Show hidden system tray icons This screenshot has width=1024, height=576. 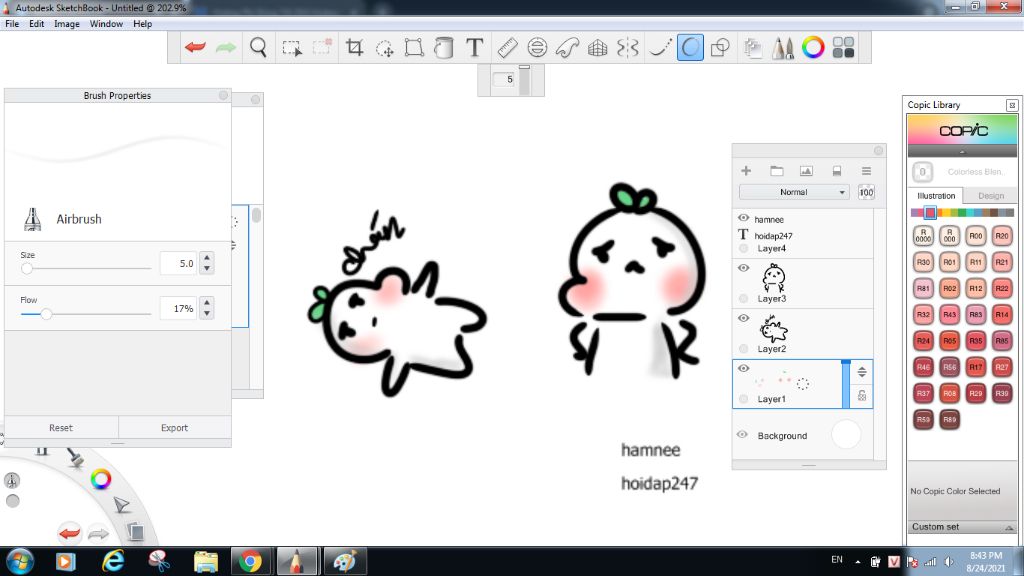857,562
